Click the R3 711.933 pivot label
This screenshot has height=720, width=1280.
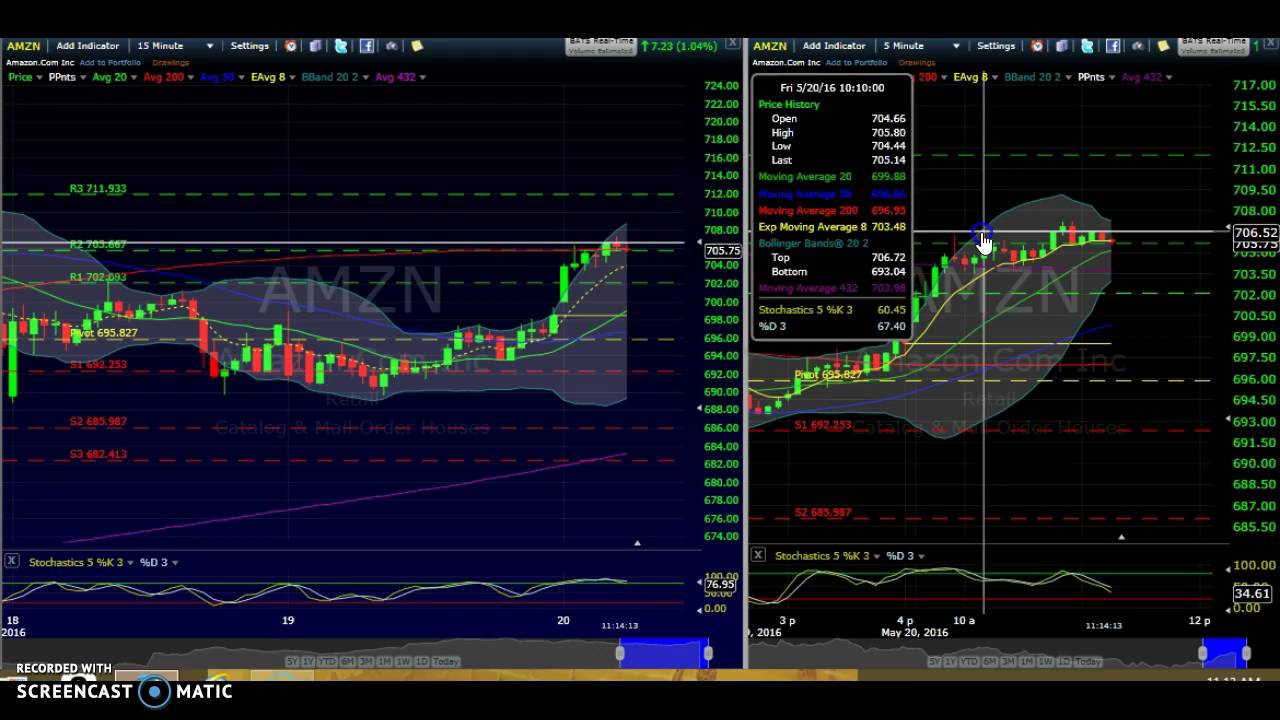98,189
